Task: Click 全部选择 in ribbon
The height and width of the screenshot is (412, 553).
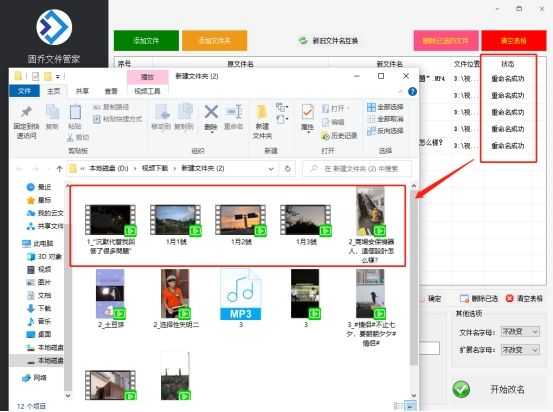Action: (385, 107)
